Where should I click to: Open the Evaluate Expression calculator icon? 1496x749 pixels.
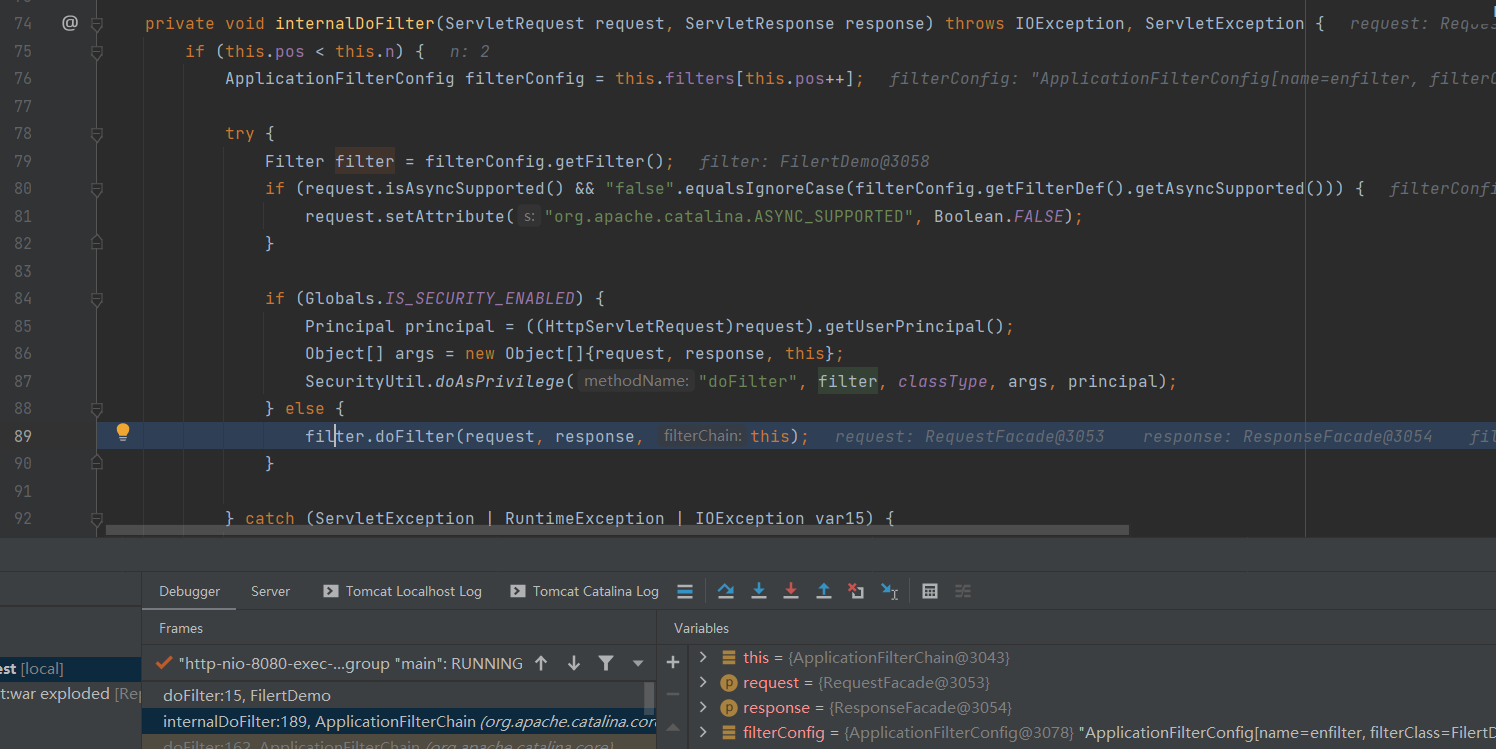[x=930, y=591]
